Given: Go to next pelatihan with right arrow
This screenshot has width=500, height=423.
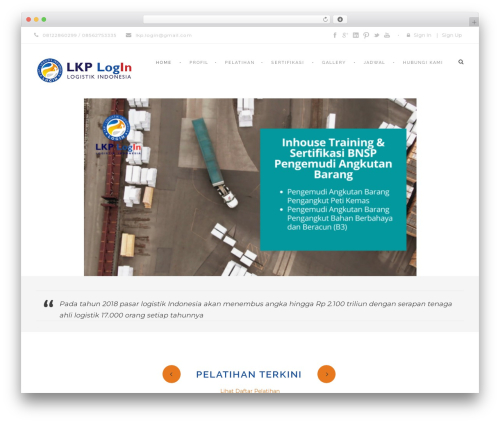Looking at the screenshot, I should 326,374.
